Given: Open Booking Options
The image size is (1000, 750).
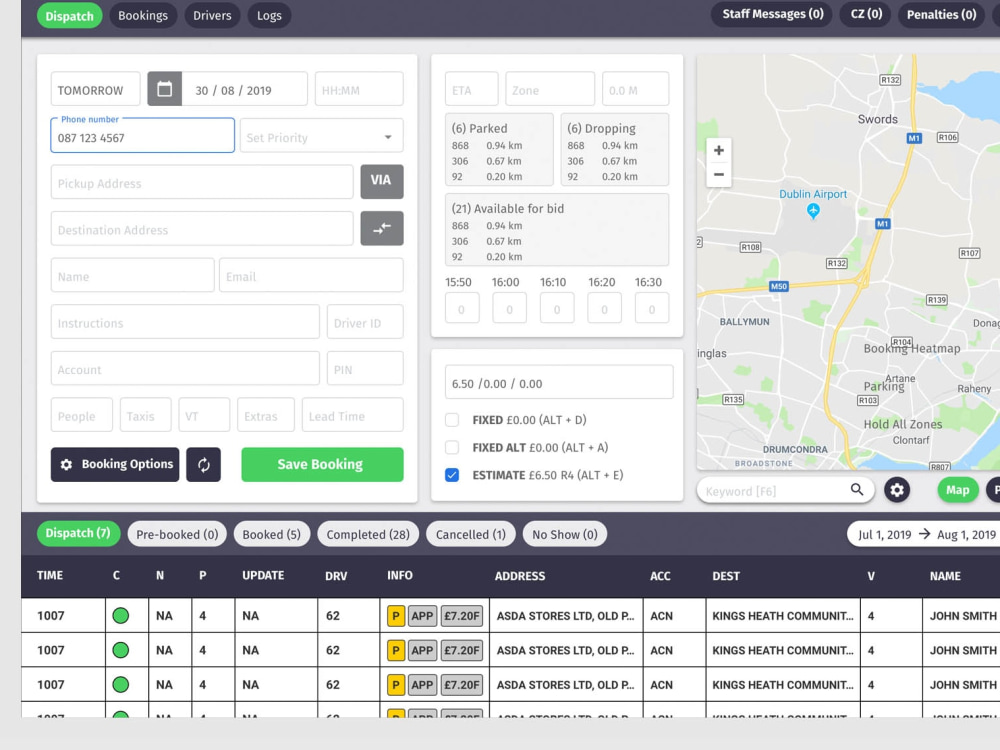Looking at the screenshot, I should [115, 464].
